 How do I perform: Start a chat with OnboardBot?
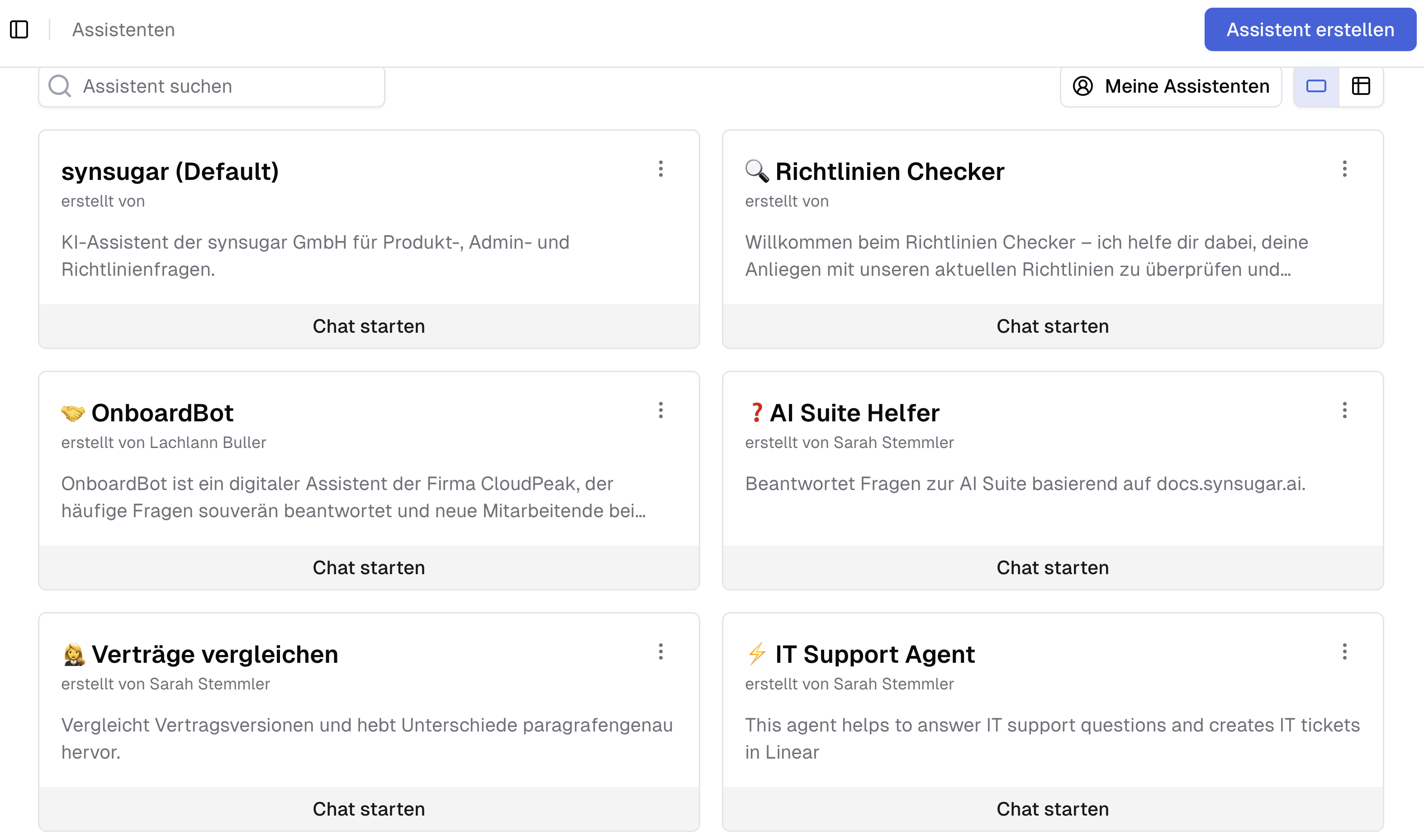[369, 567]
